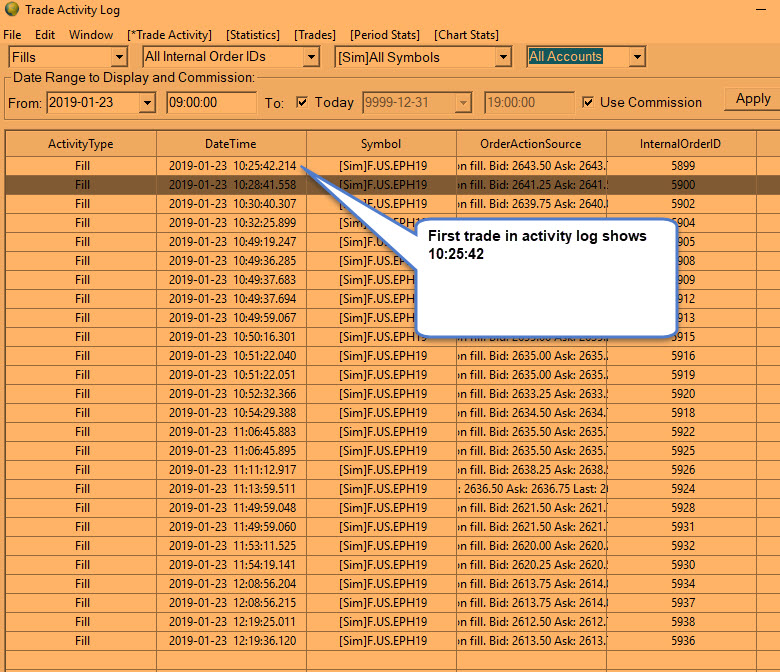Expand the All Internal Order IDs dropdown
This screenshot has width=780, height=672.
[x=312, y=57]
